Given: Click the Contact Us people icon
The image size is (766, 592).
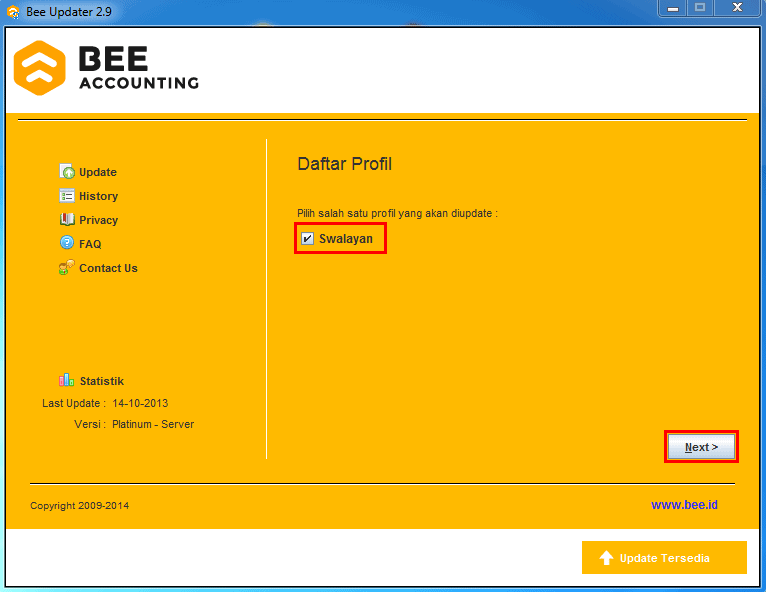Looking at the screenshot, I should (x=67, y=267).
